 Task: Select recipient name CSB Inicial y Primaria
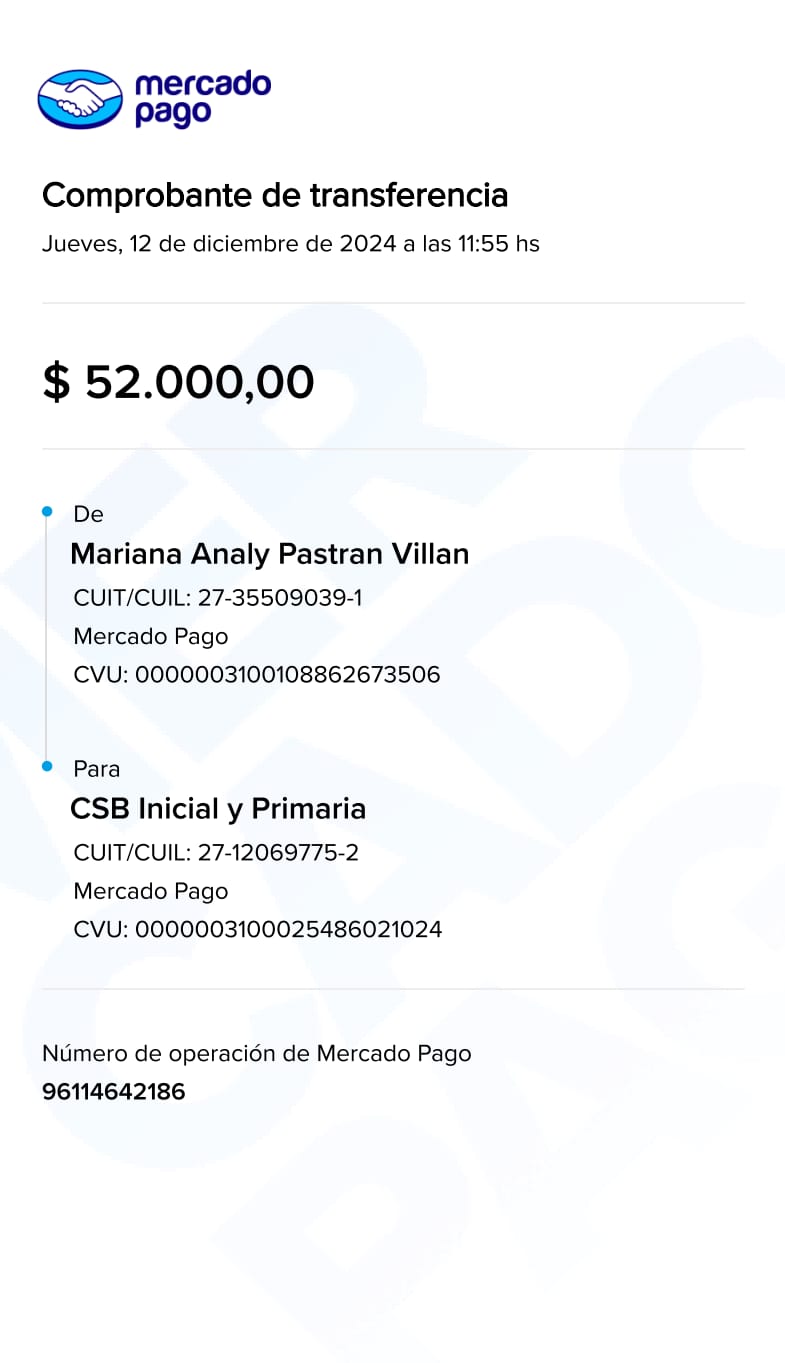(x=218, y=808)
